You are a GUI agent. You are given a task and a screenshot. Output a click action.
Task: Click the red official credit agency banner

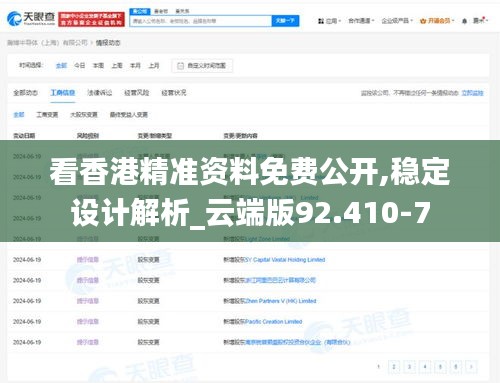pos(91,19)
